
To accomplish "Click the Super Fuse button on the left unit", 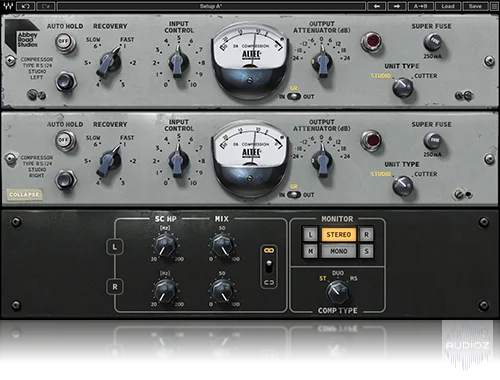I will click(433, 42).
